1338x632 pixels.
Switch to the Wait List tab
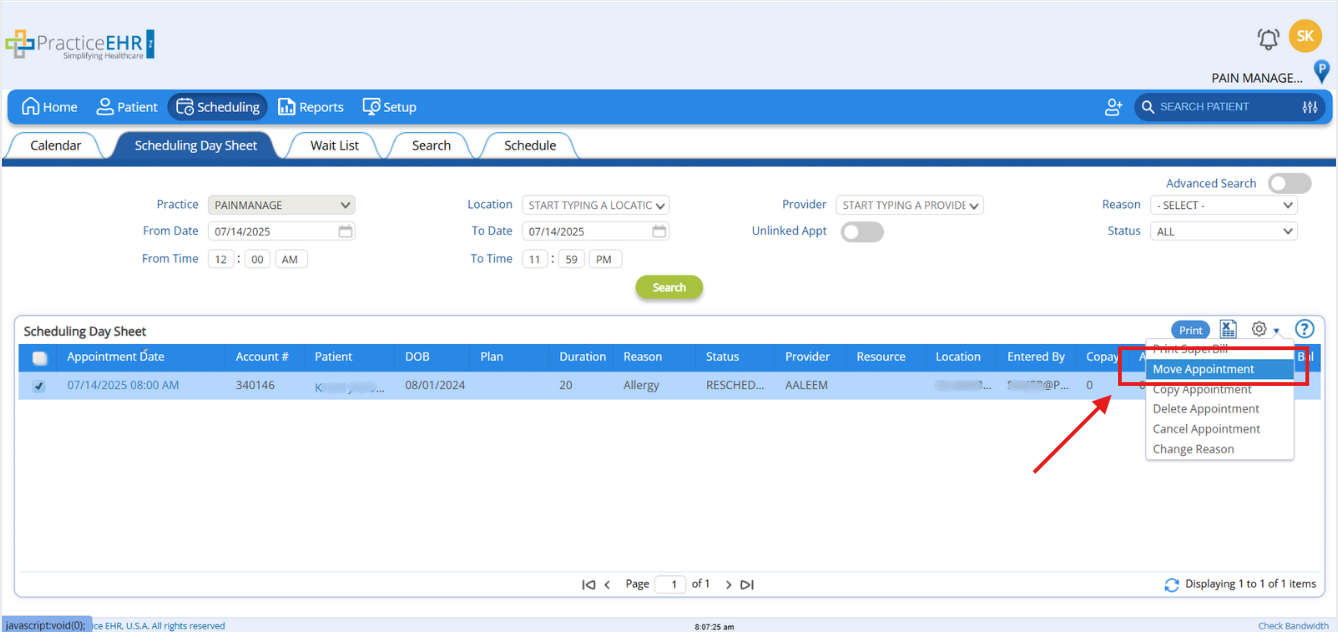(334, 146)
